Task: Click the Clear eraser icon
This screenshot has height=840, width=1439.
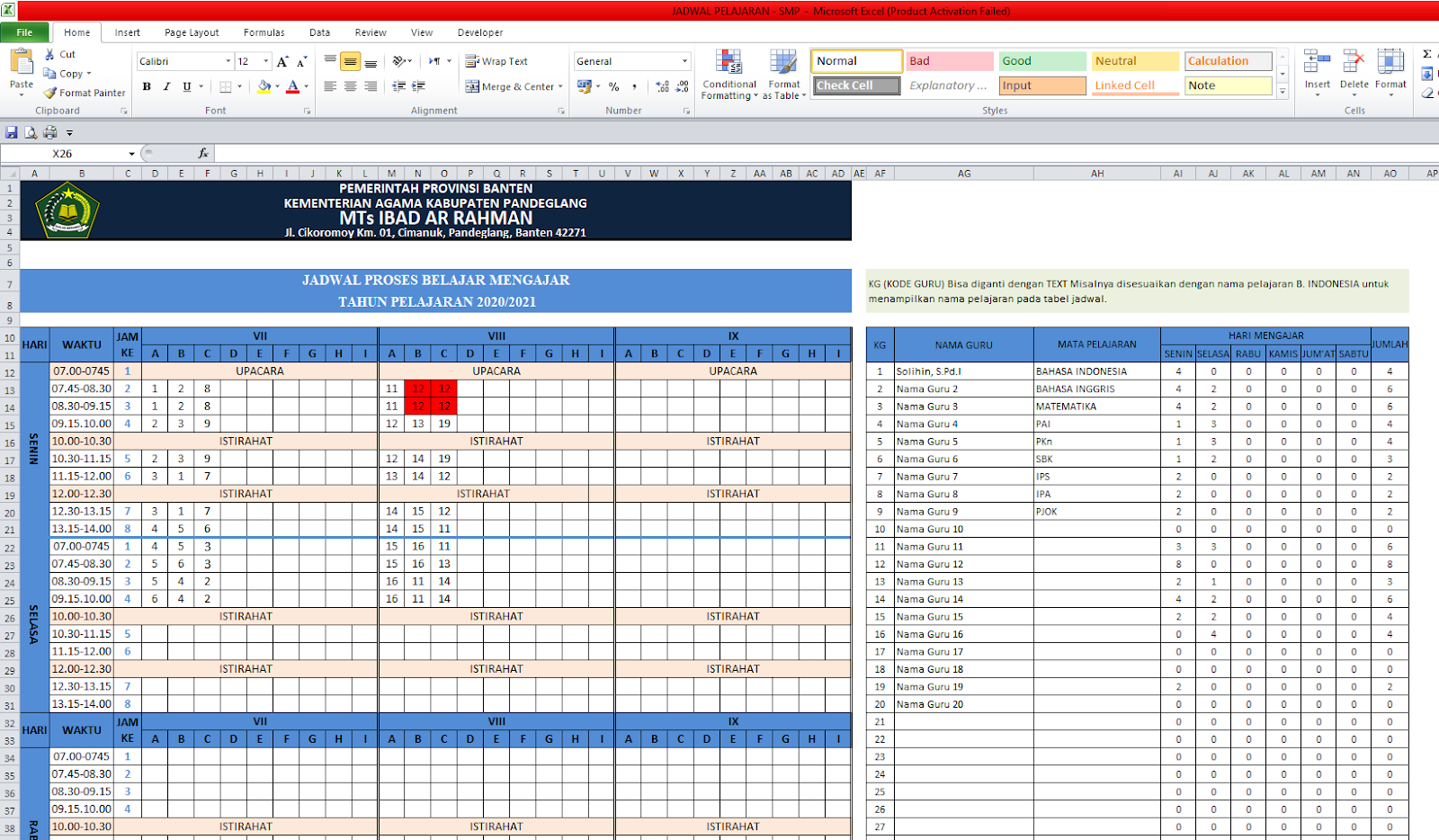Action: [1427, 93]
